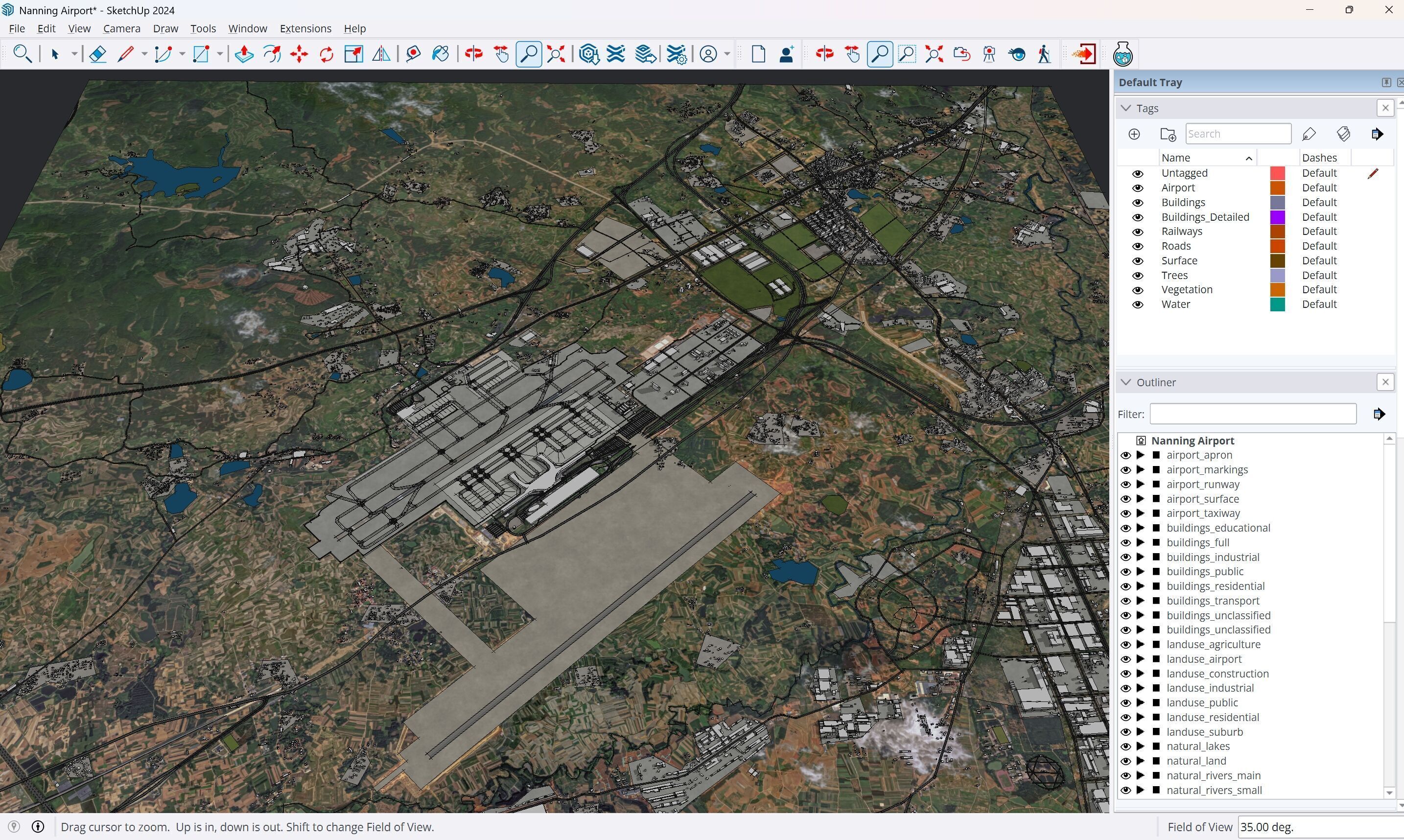Go to Previous camera view
The height and width of the screenshot is (840, 1404).
point(961,54)
